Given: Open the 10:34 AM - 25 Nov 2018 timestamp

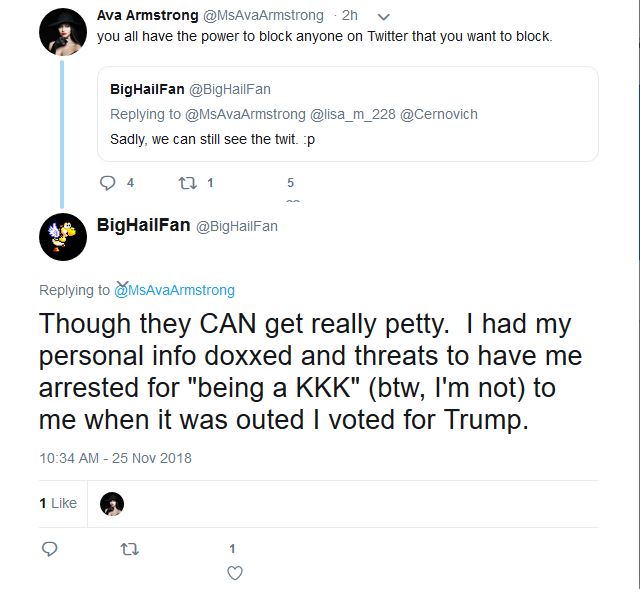Looking at the screenshot, I should click(116, 458).
